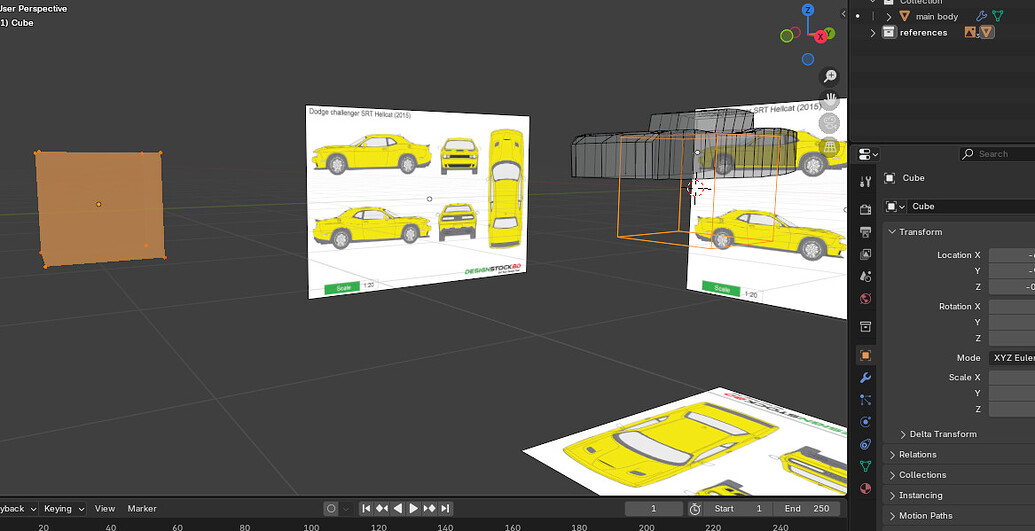Click the image object icon on references row
The width and height of the screenshot is (1035, 531).
click(x=970, y=32)
